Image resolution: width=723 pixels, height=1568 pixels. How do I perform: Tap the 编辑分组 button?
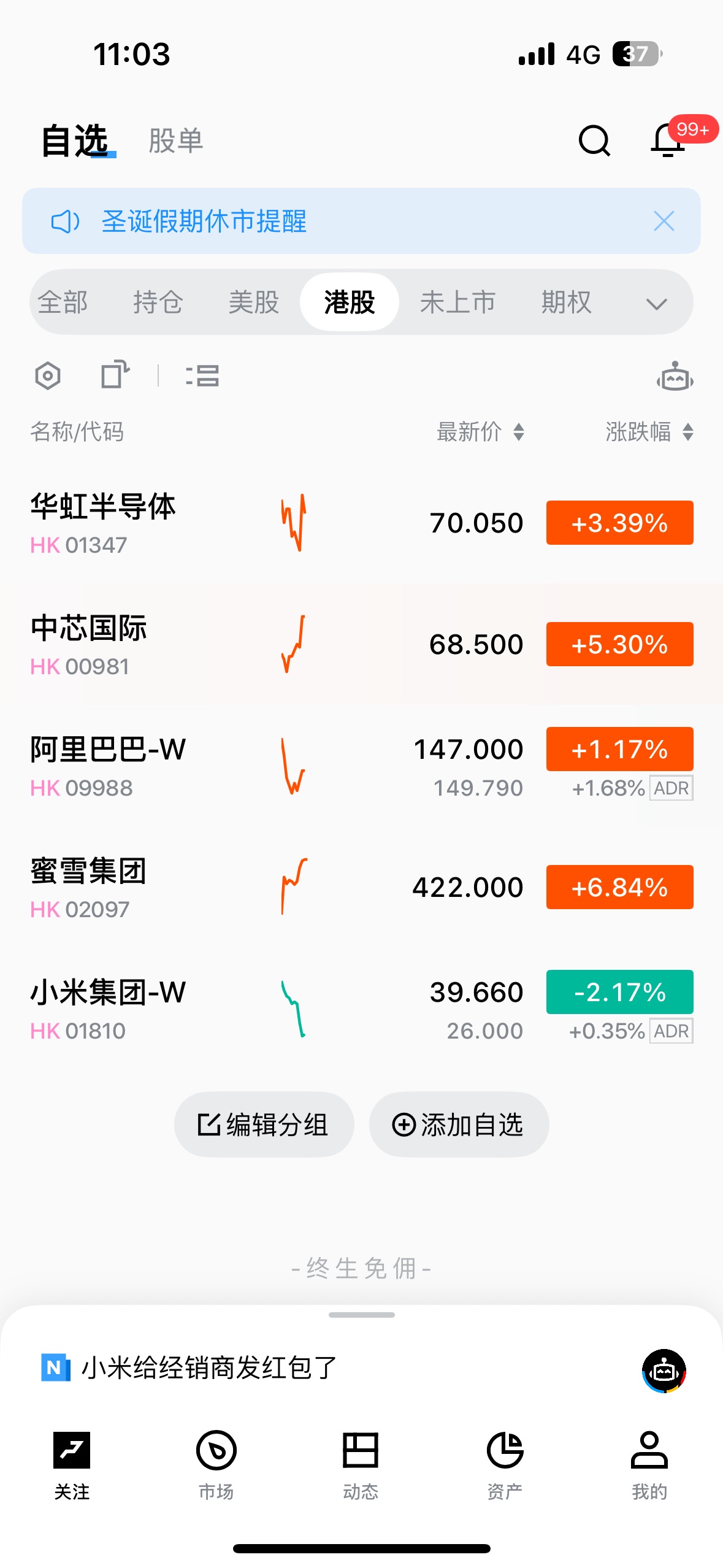point(264,1124)
